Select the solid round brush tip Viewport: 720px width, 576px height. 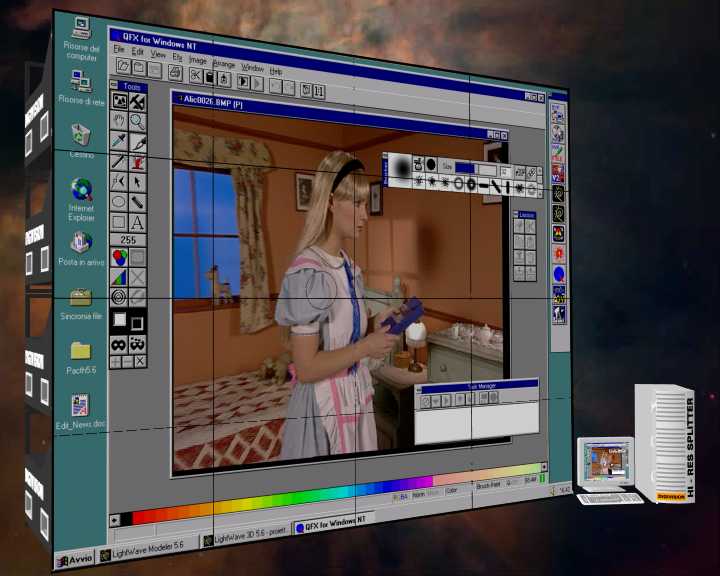click(431, 164)
